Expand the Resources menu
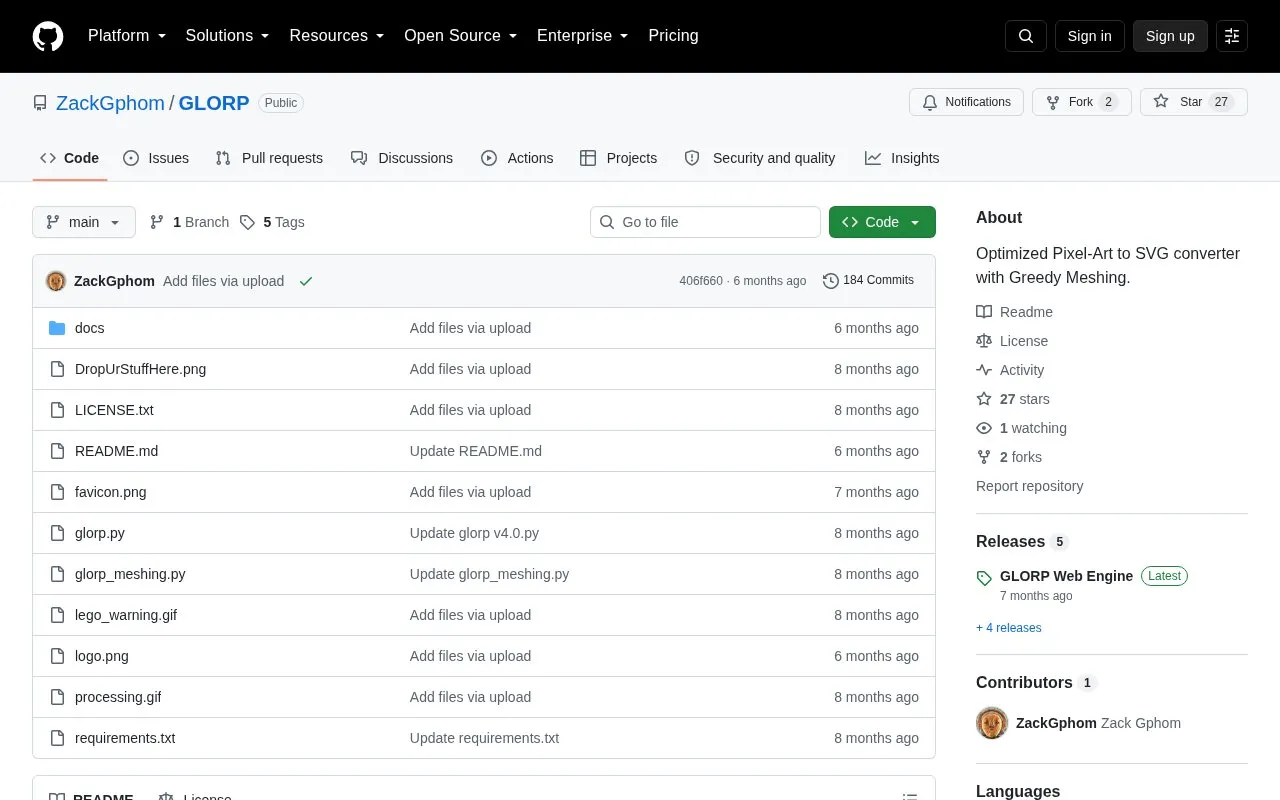 (337, 36)
